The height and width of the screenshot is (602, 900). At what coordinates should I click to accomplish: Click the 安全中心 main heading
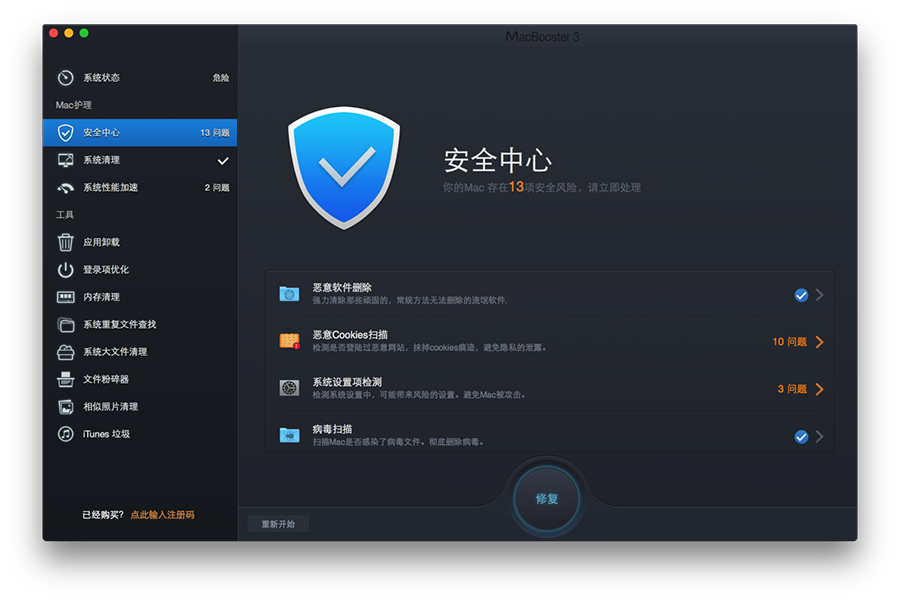pos(498,160)
